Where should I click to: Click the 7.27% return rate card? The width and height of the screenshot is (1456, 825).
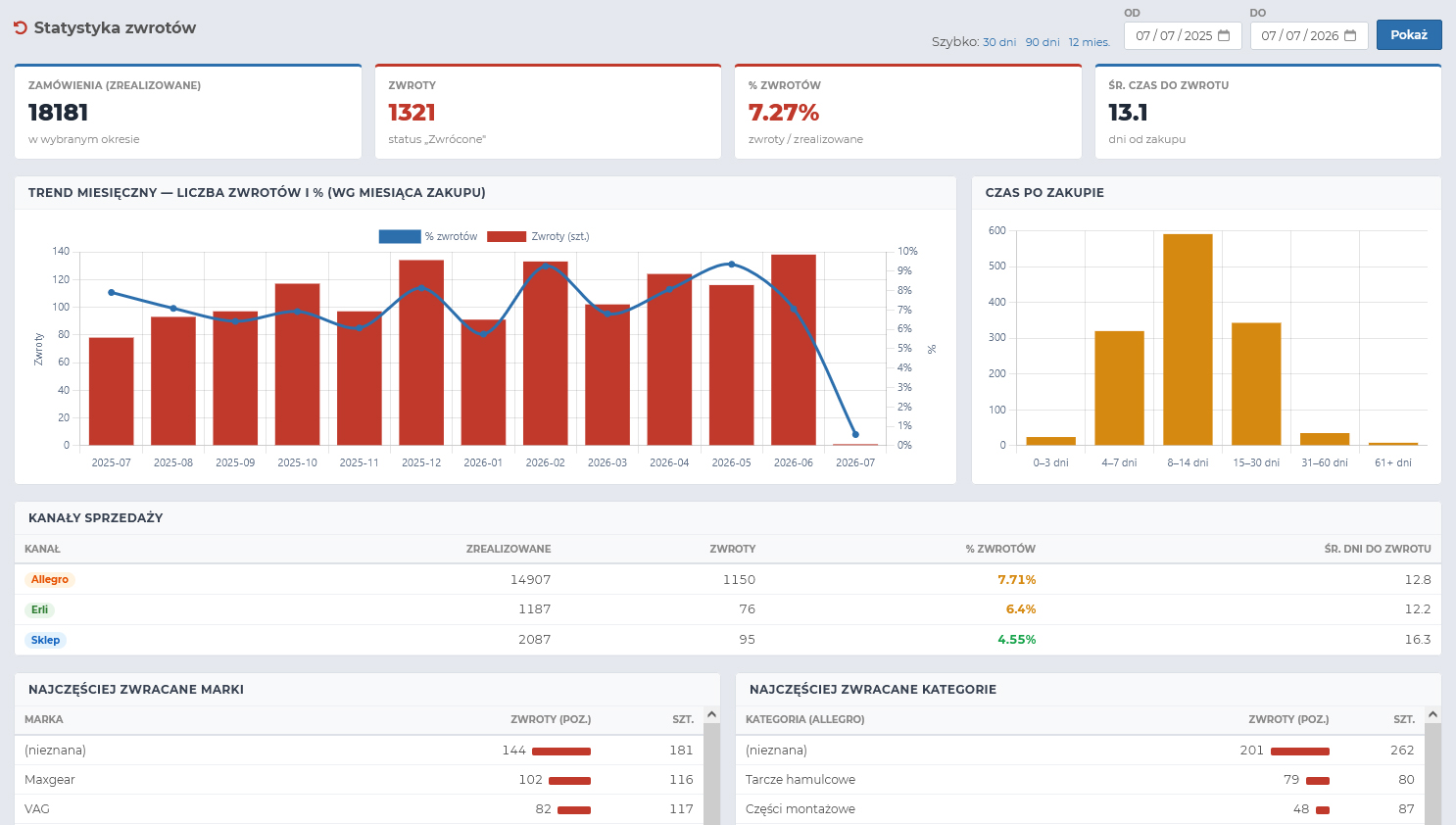coord(908,112)
